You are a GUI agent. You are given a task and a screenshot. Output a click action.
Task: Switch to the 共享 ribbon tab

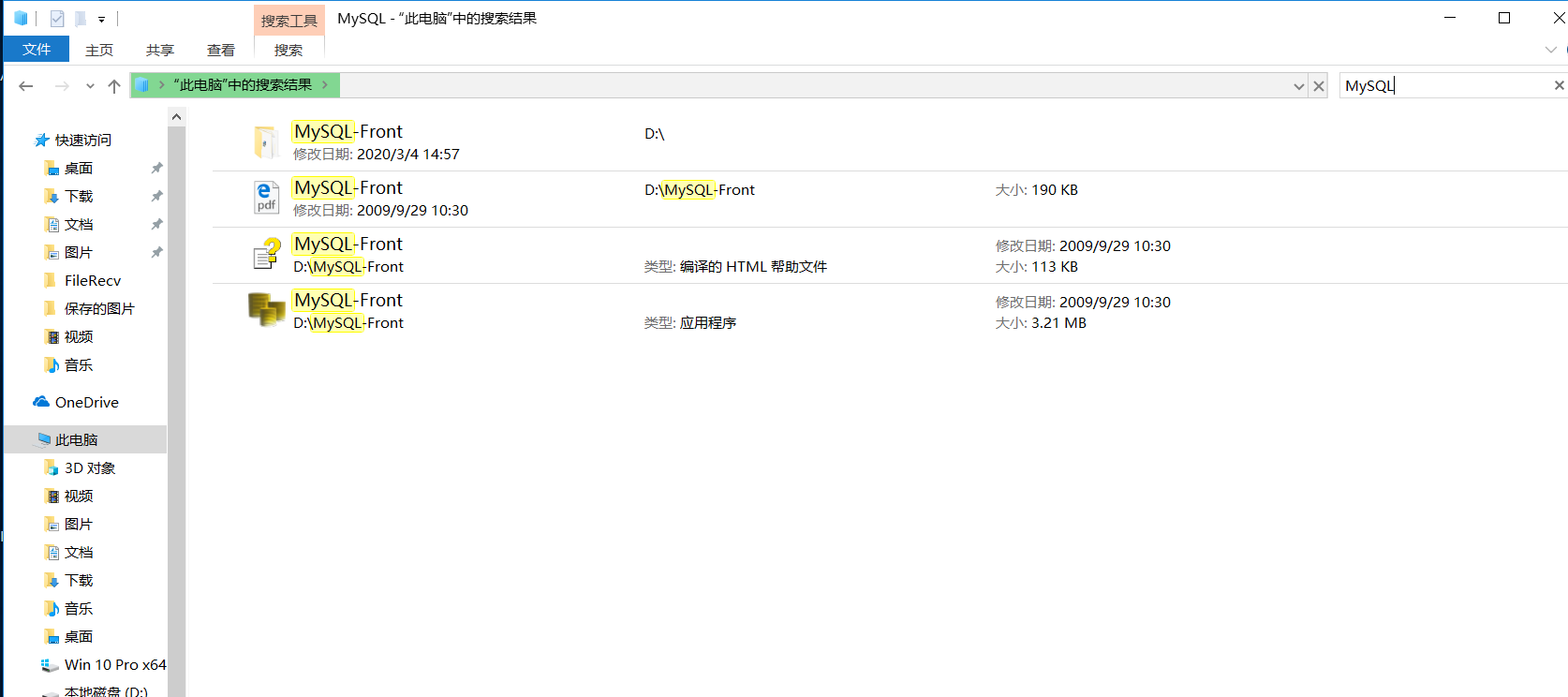(160, 50)
